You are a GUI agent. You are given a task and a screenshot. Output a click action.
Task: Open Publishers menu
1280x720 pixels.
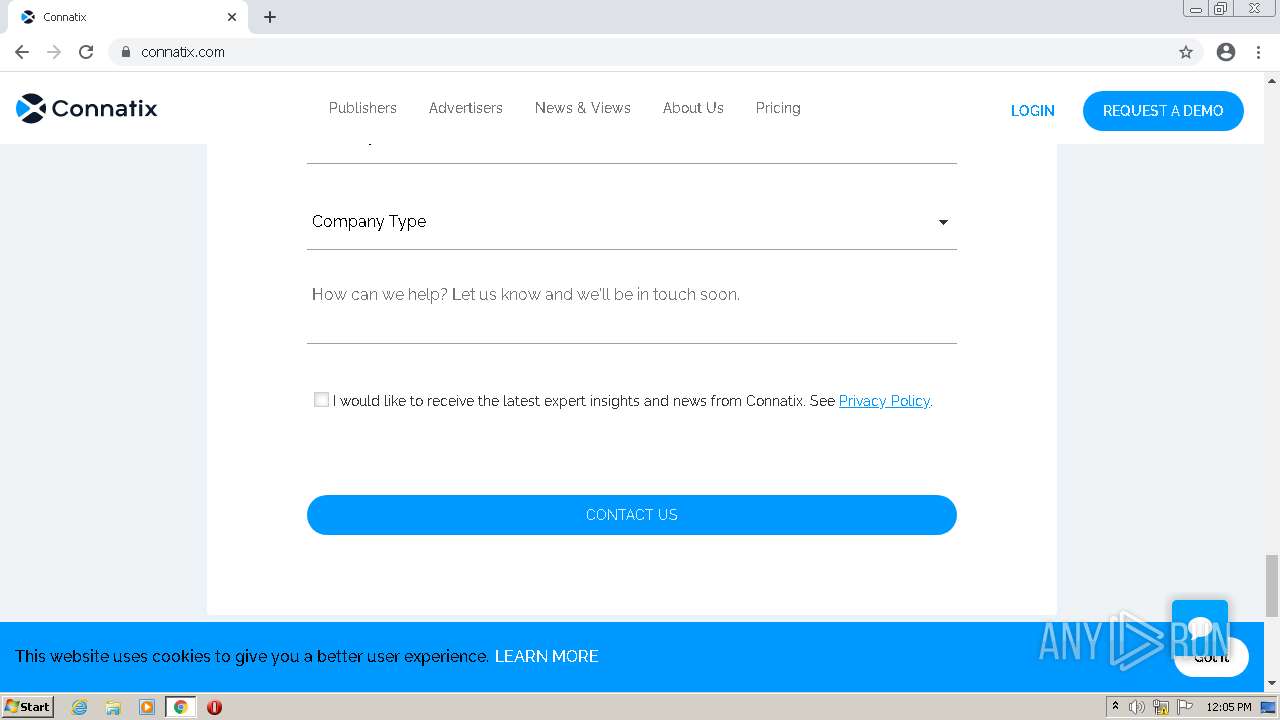(363, 108)
